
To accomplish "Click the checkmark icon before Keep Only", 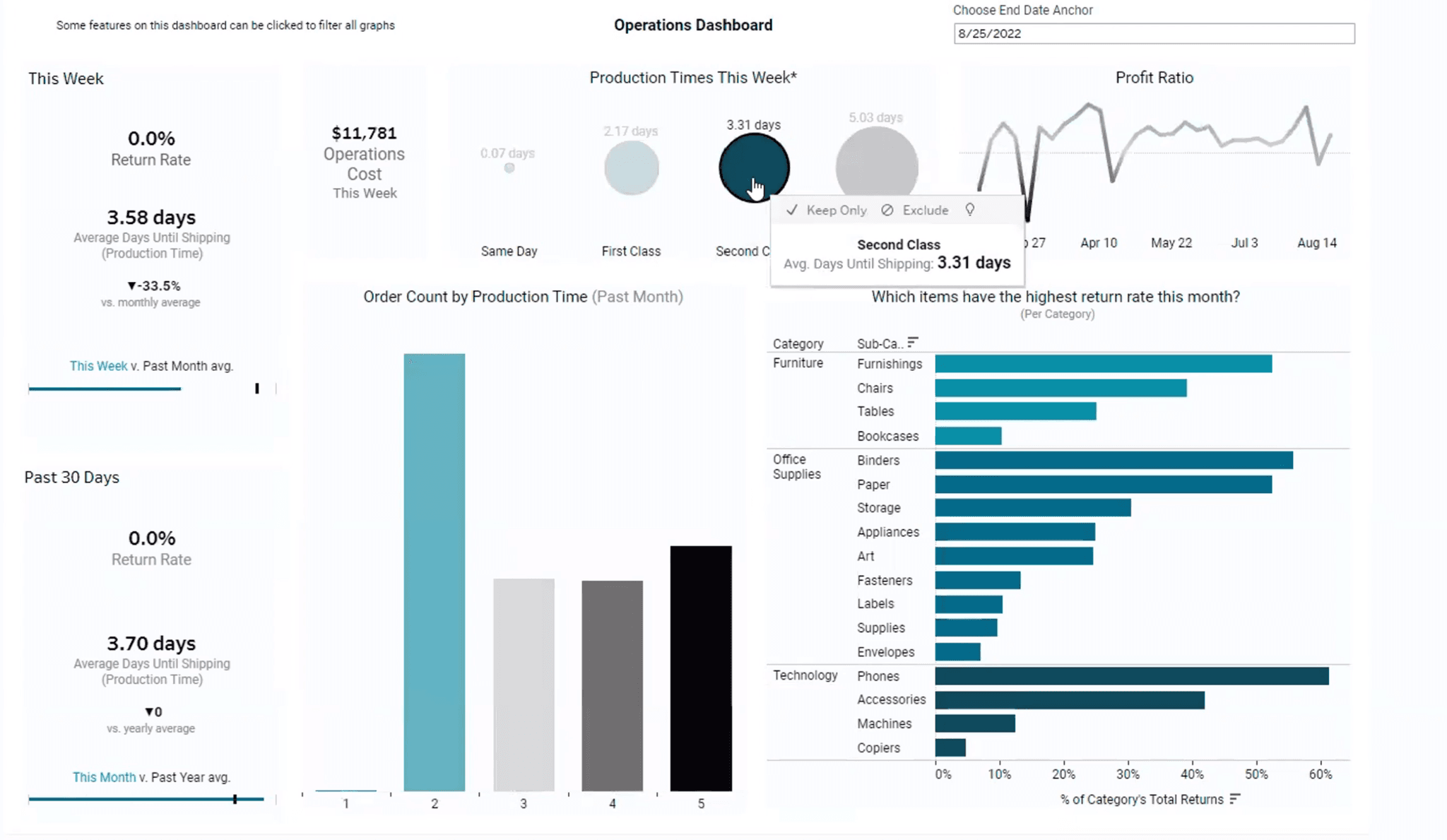I will (x=792, y=210).
